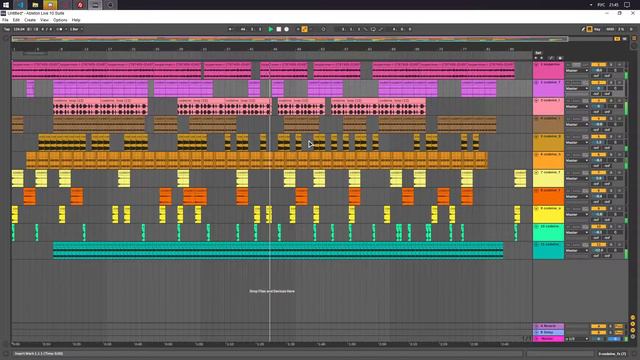Toggle the MIDI Map Mode switch
Image resolution: width=640 pixels, height=360 pixels.
pos(610,29)
